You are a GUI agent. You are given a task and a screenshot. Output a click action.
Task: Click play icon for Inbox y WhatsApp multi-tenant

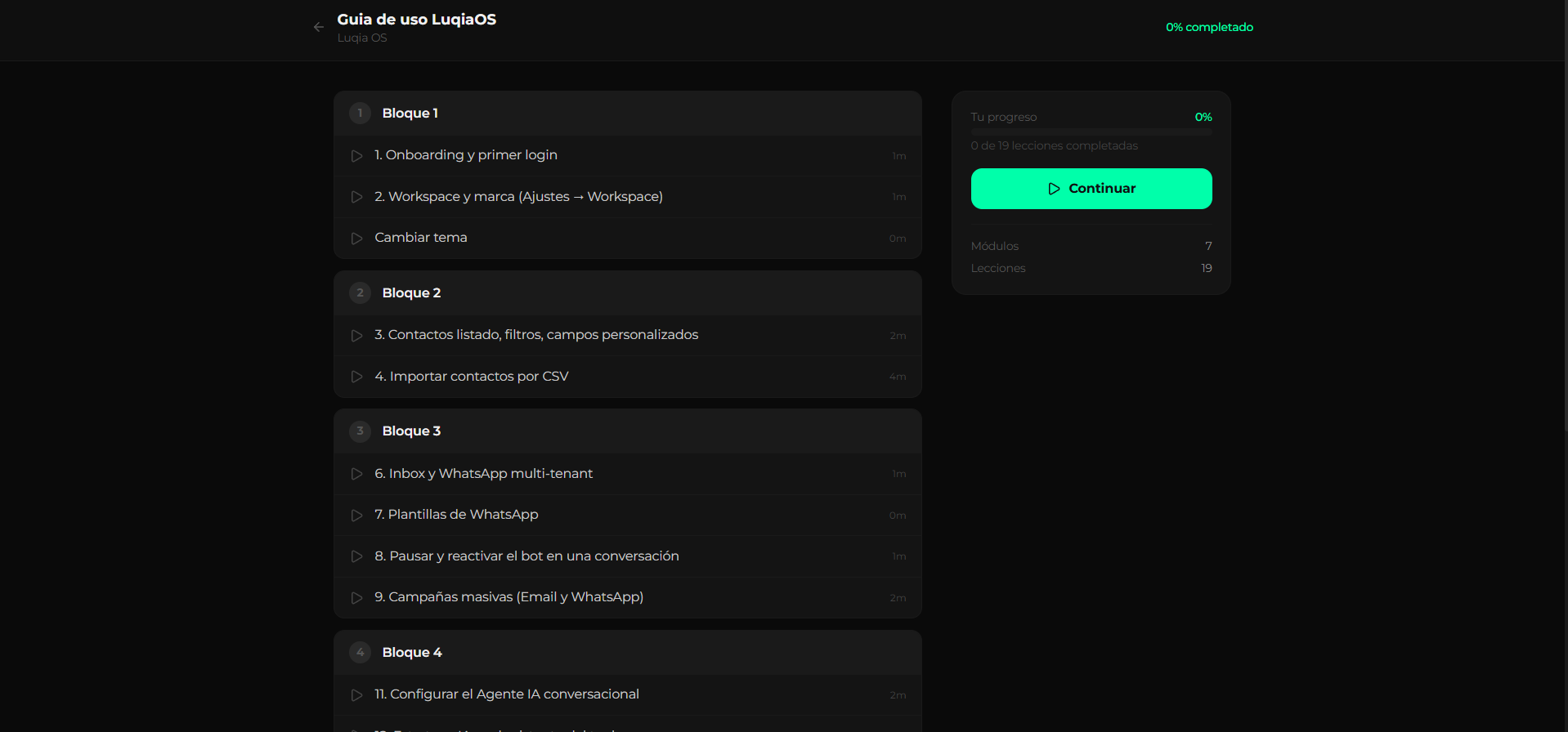[x=356, y=474]
